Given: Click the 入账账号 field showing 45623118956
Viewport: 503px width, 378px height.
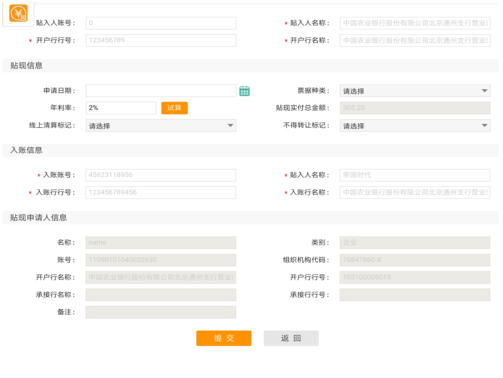Looking at the screenshot, I should click(161, 175).
